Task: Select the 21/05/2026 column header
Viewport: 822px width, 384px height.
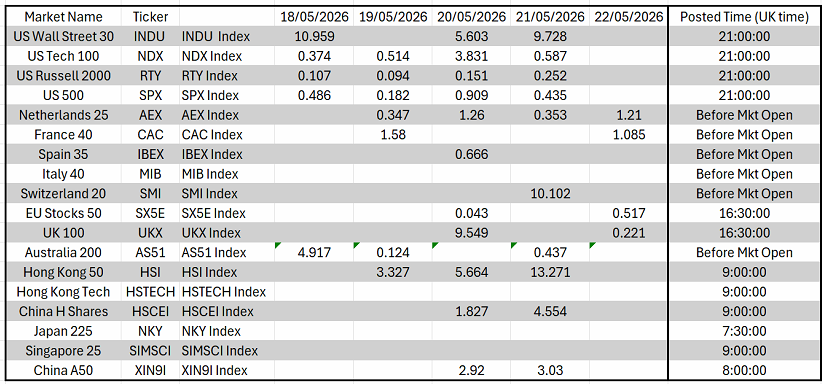Action: (550, 17)
